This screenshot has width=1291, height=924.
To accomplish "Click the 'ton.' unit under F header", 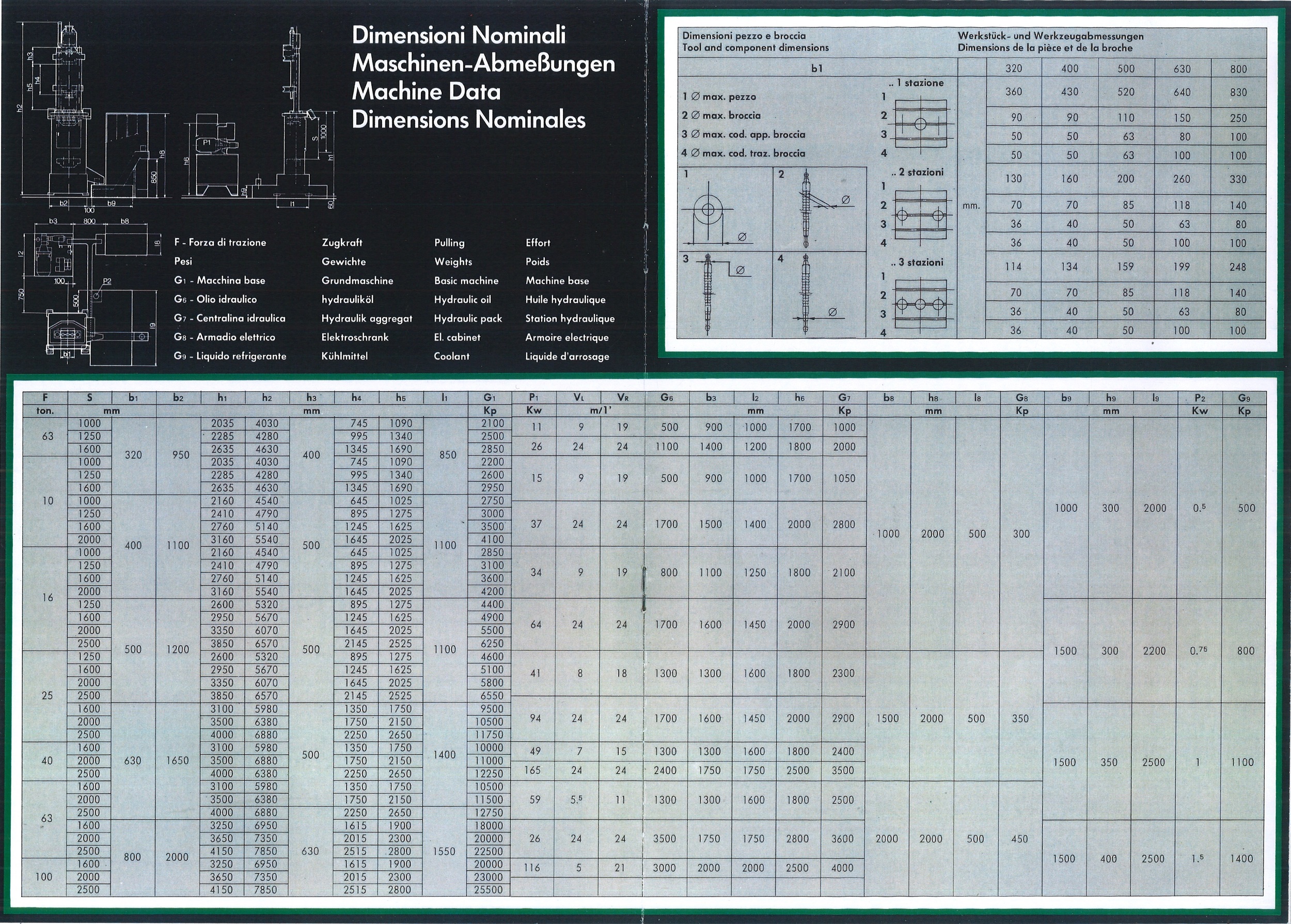I will point(45,411).
